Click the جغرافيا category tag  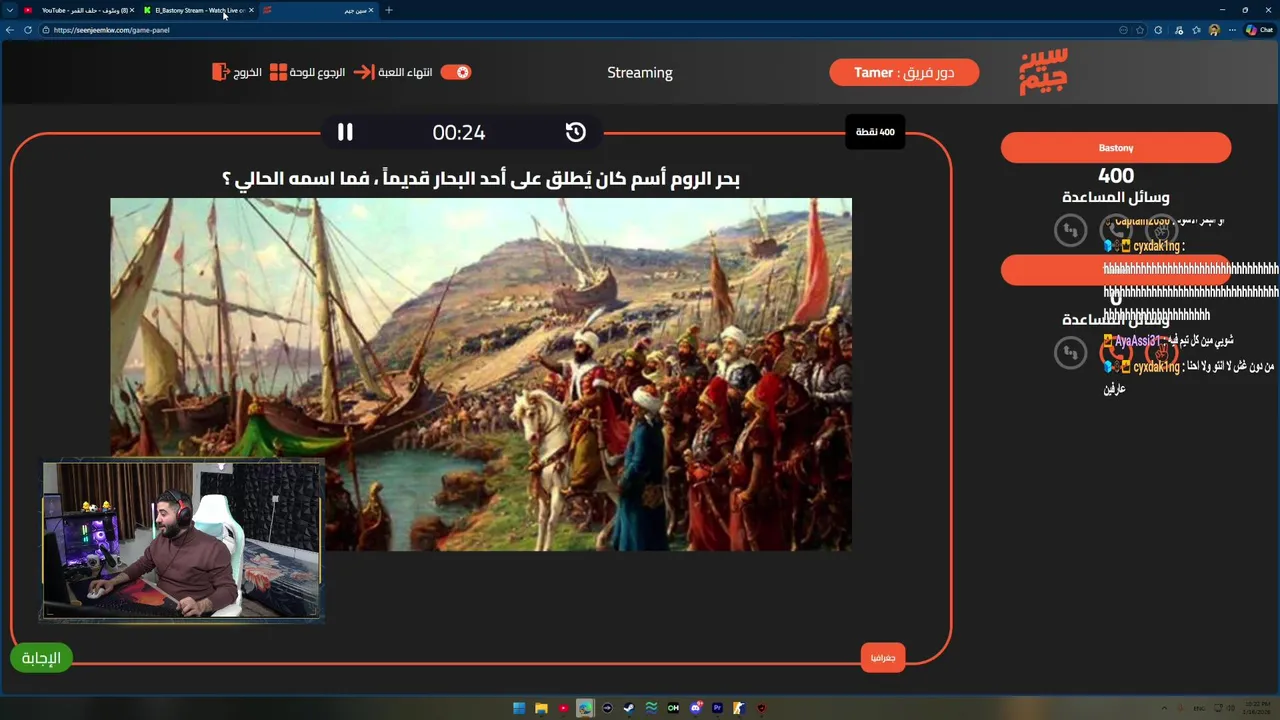[883, 657]
